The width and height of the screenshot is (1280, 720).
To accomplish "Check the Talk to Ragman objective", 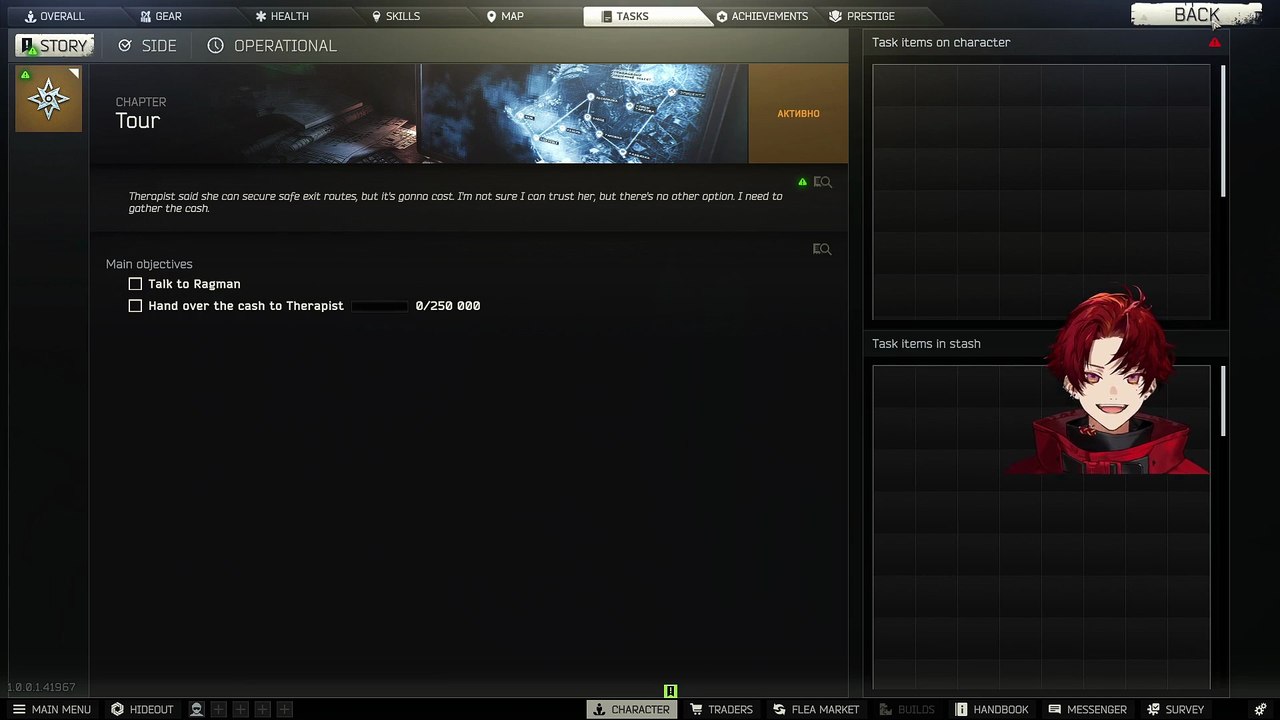I will tap(135, 284).
